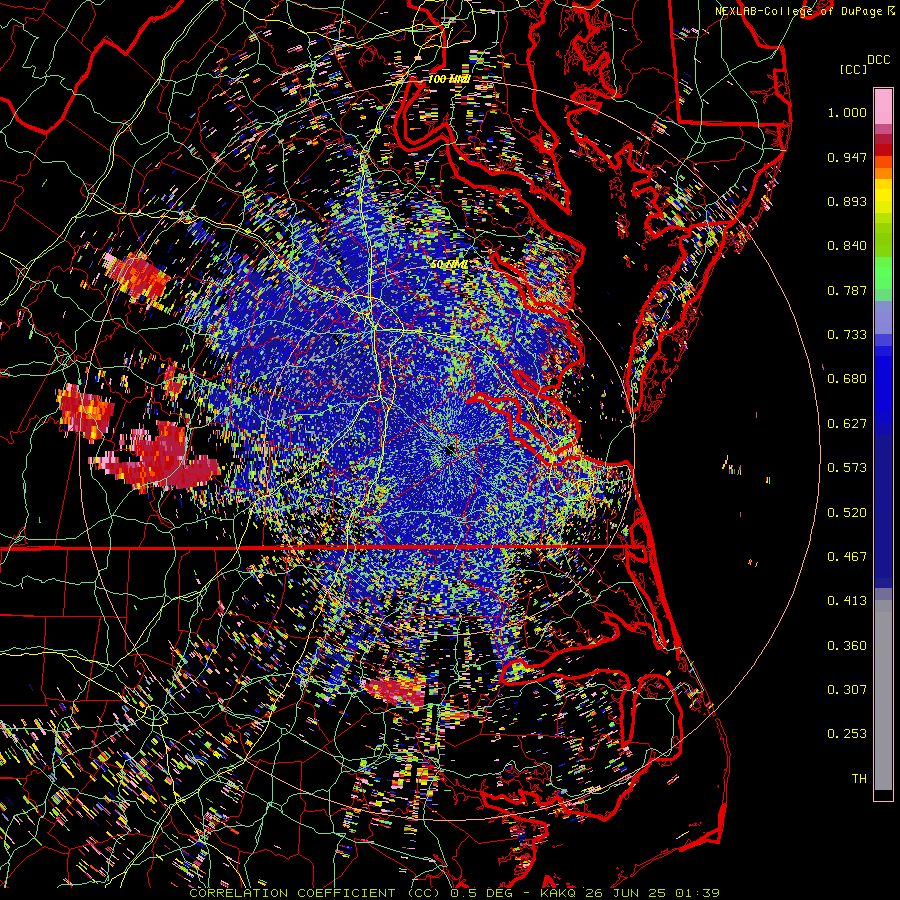This screenshot has width=900, height=900.
Task: Click the 0.733 scale label
Action: click(x=847, y=335)
